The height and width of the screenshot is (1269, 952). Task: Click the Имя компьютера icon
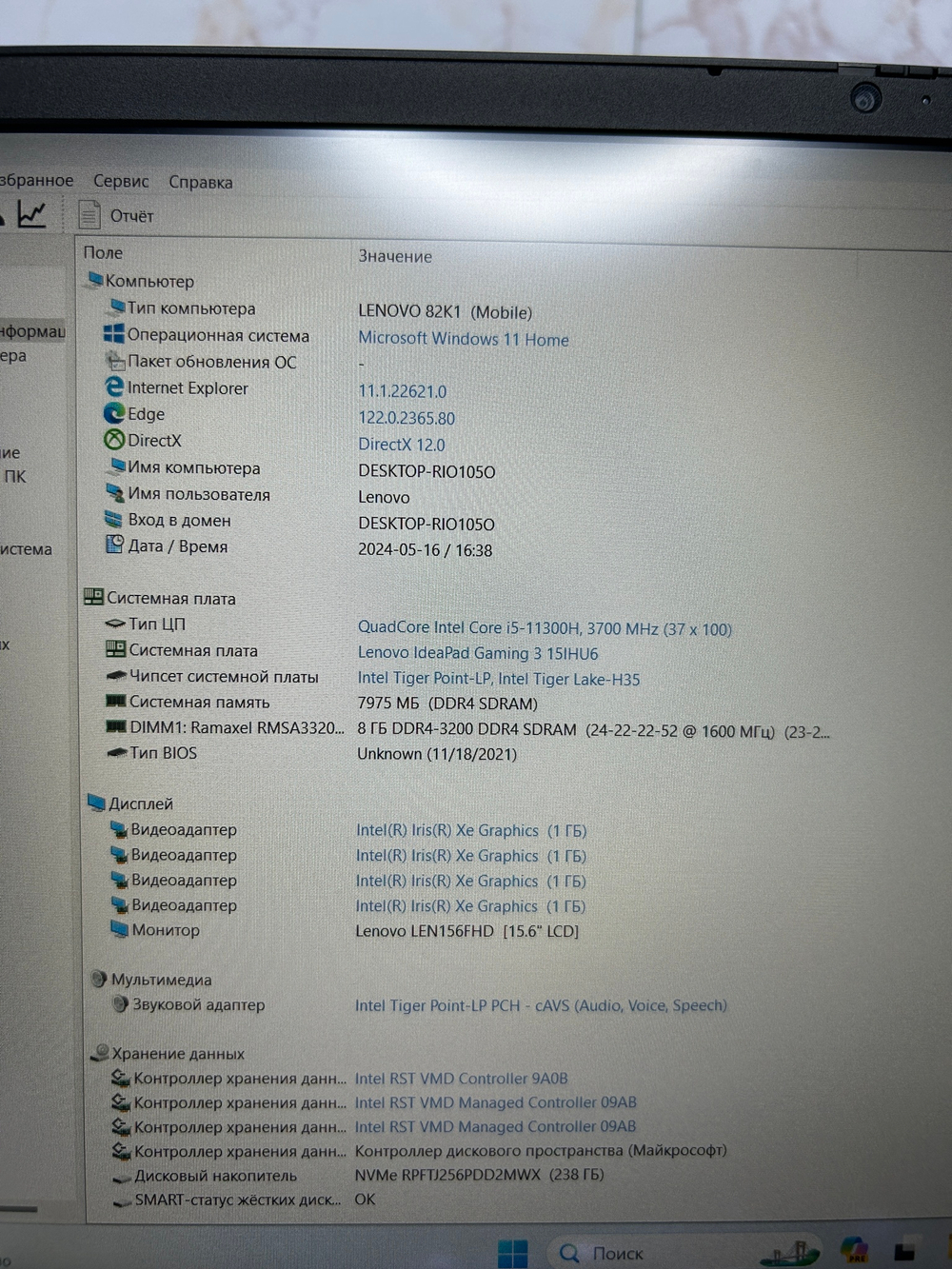click(x=116, y=466)
